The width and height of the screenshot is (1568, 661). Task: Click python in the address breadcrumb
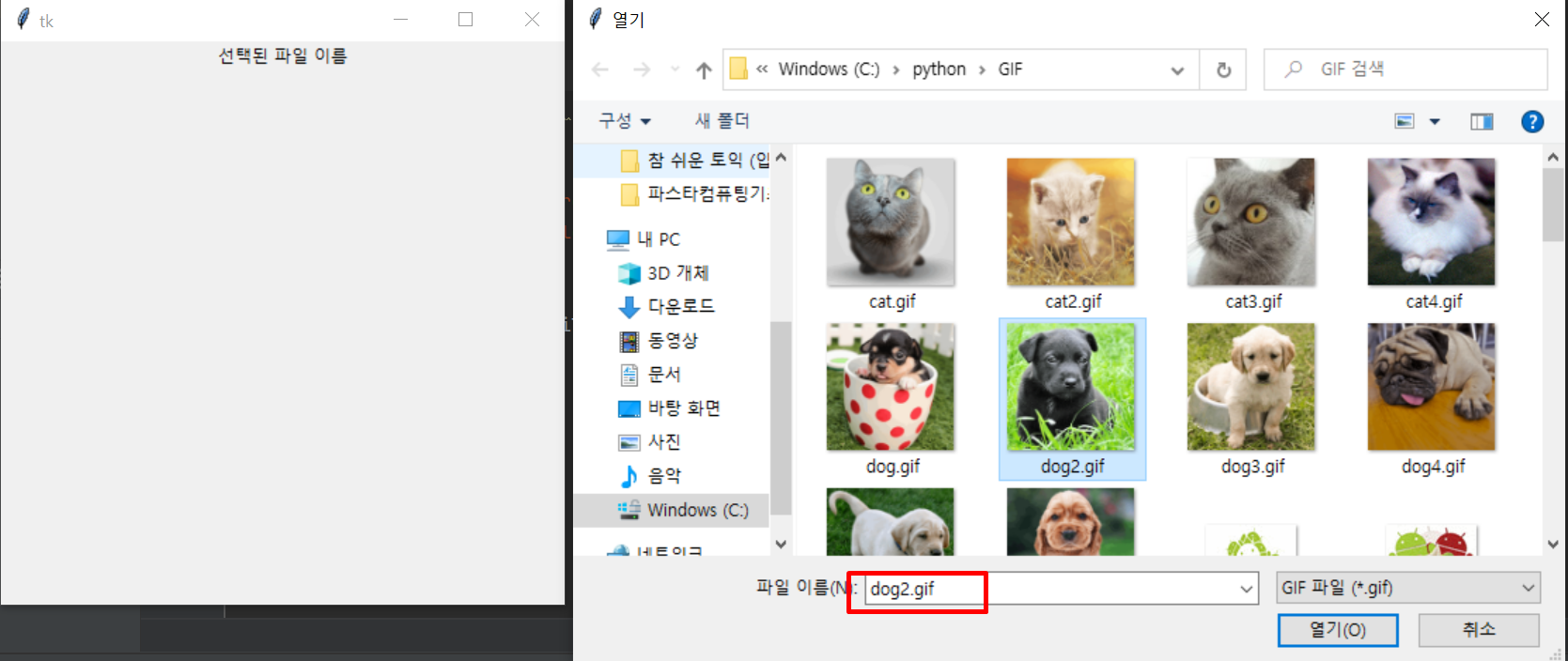click(939, 69)
